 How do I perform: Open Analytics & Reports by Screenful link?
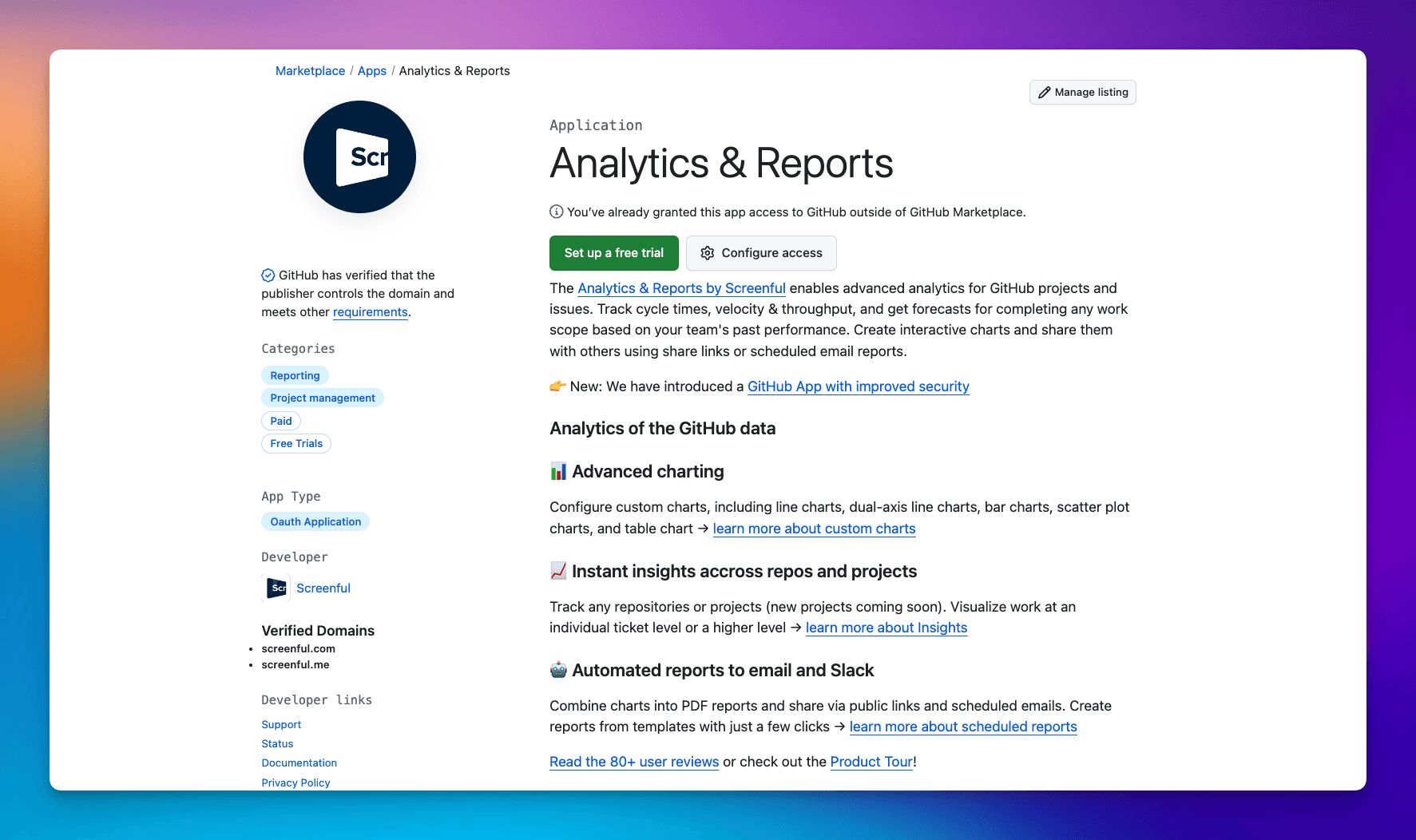click(682, 288)
